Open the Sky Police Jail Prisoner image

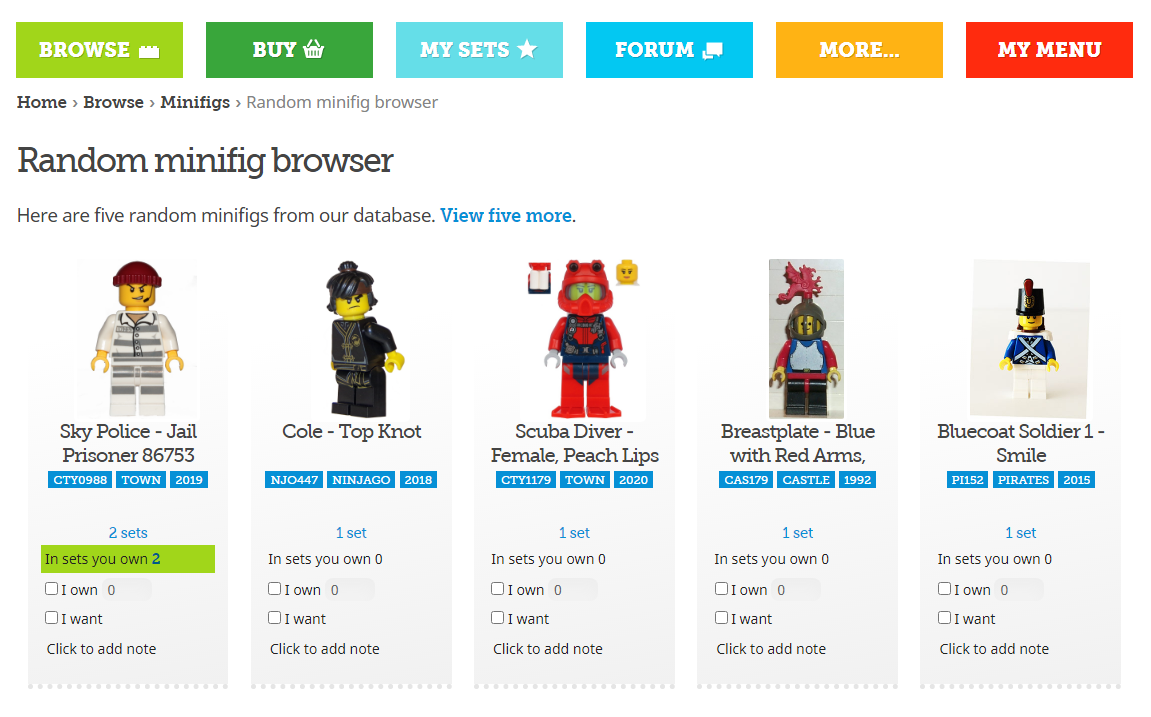click(137, 338)
